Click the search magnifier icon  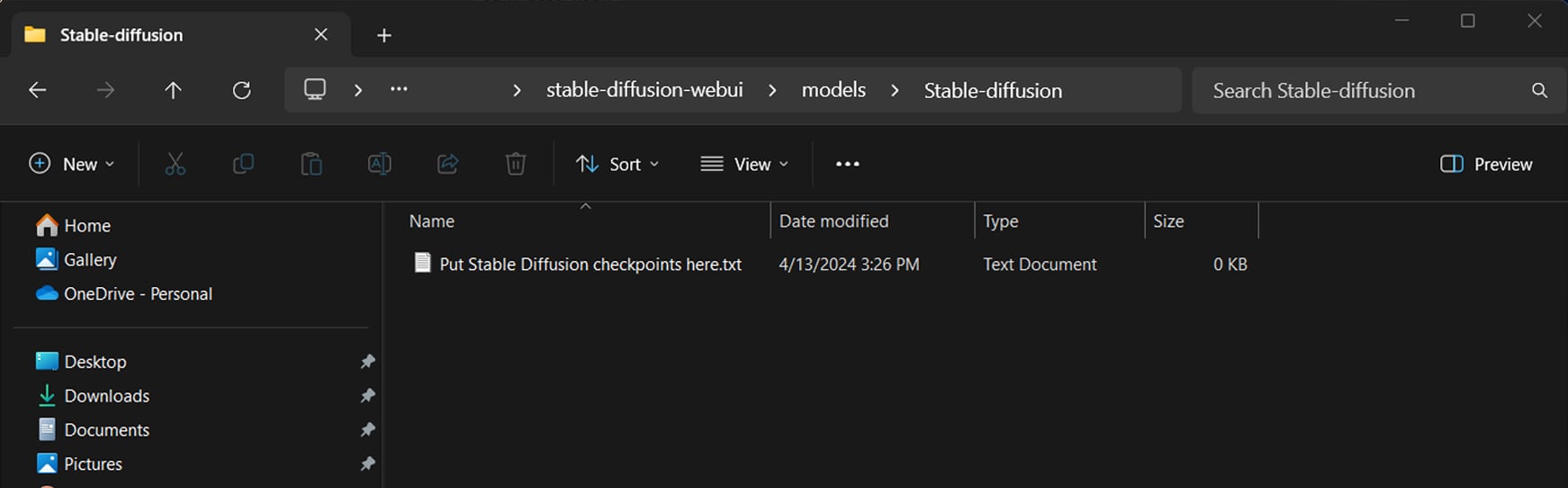pyautogui.click(x=1539, y=90)
